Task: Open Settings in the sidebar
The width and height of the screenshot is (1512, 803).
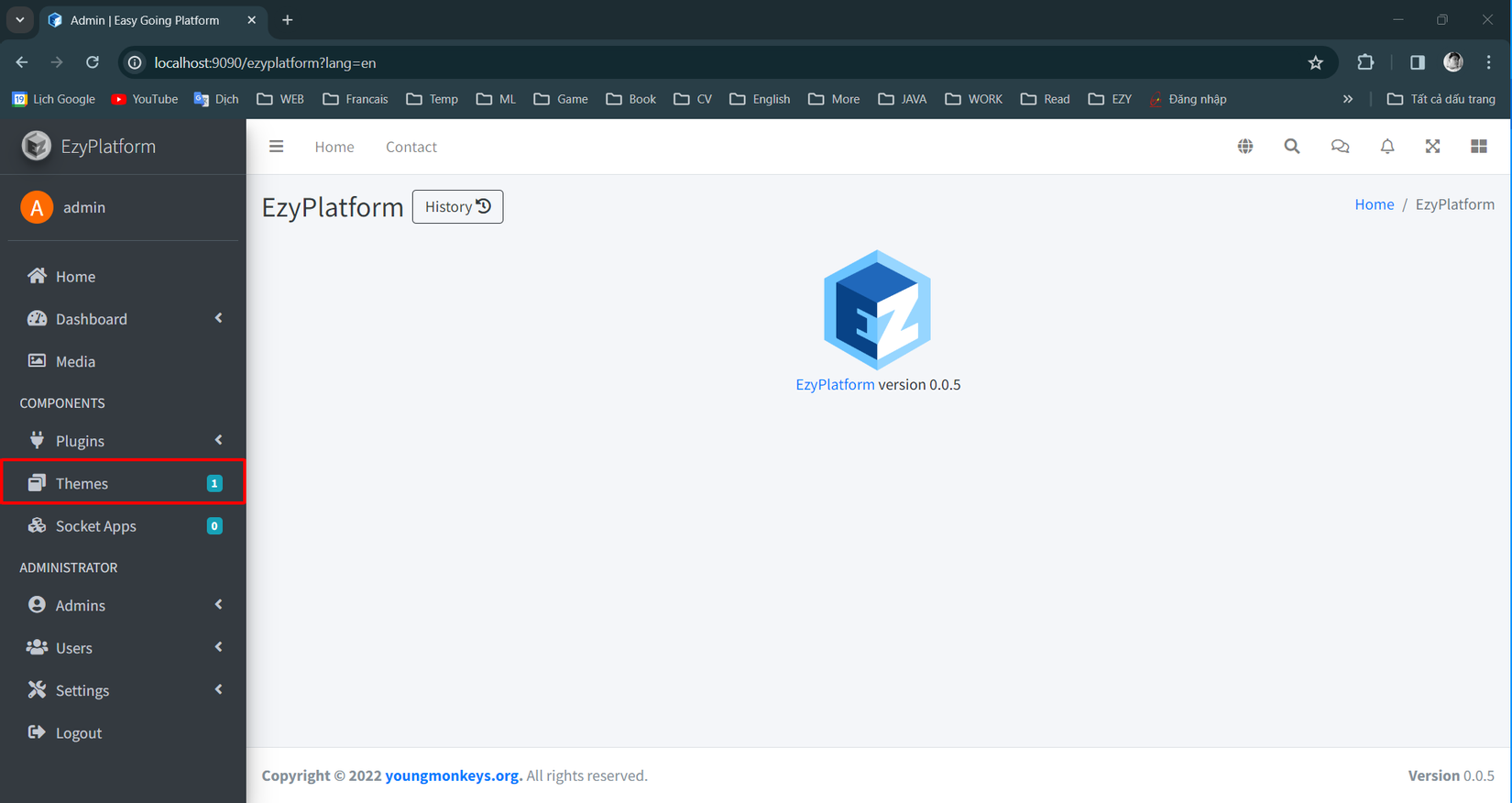Action: point(123,690)
